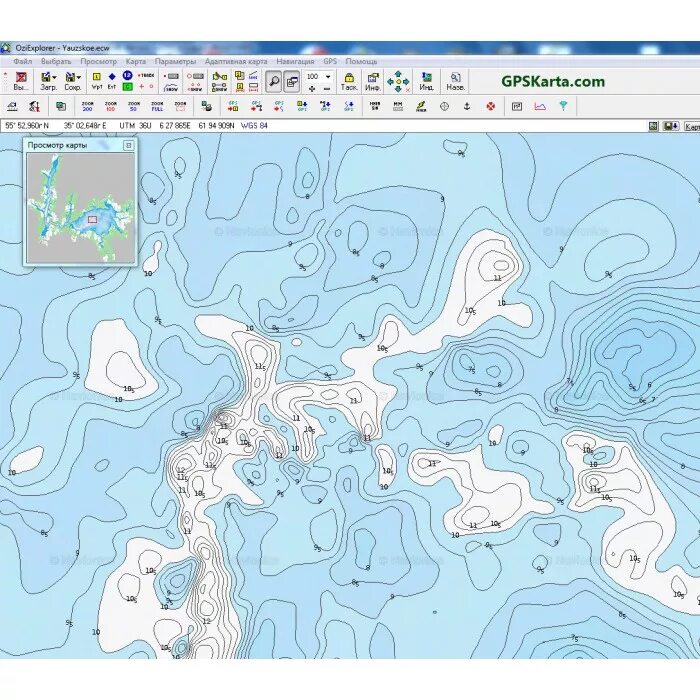Open the Адаптивная карта menu

pos(236,62)
